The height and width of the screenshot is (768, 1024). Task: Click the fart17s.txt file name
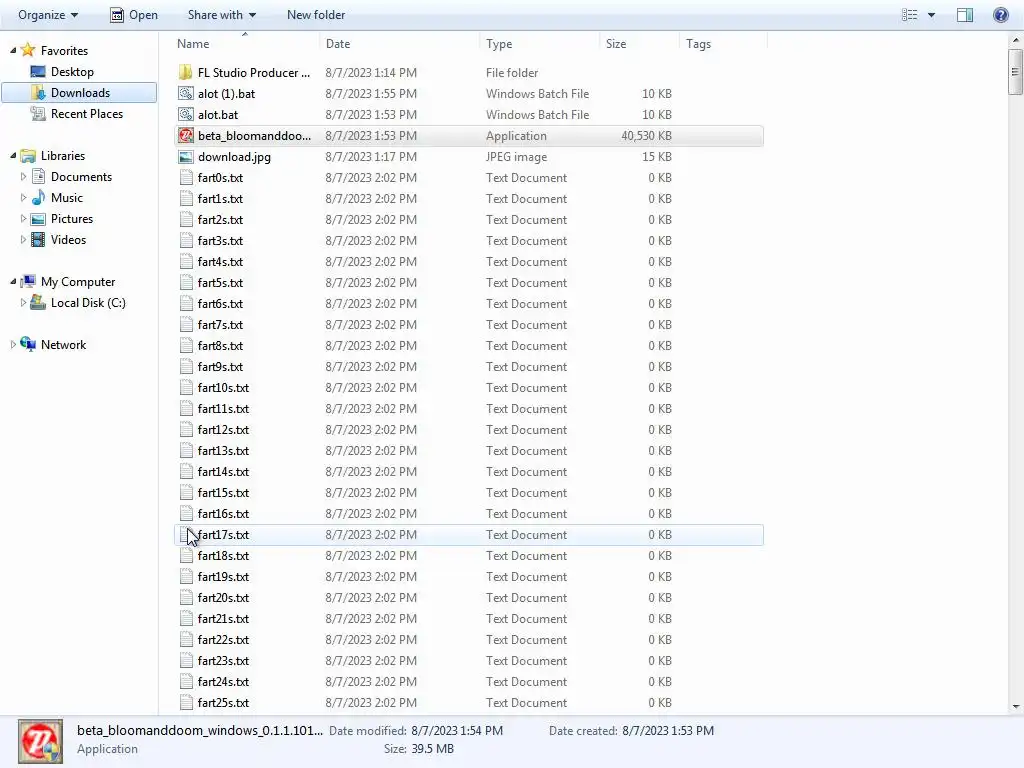point(223,534)
